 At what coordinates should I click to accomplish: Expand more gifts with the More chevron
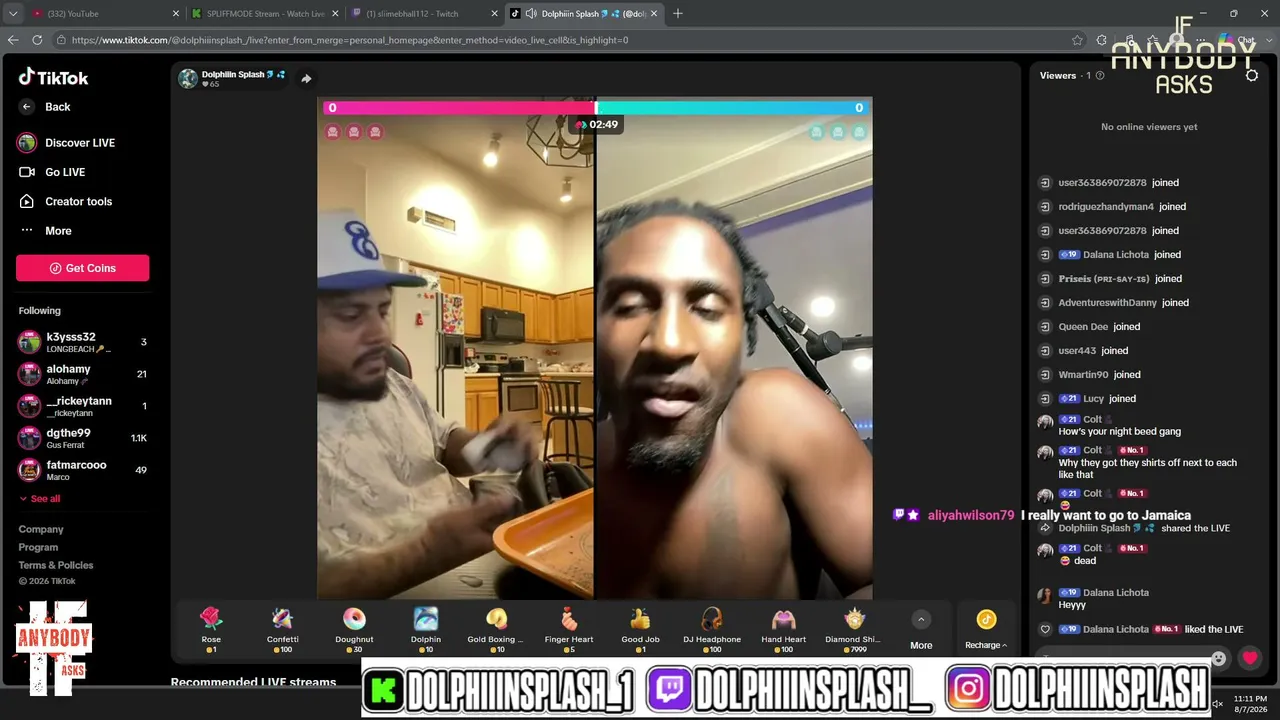921,628
